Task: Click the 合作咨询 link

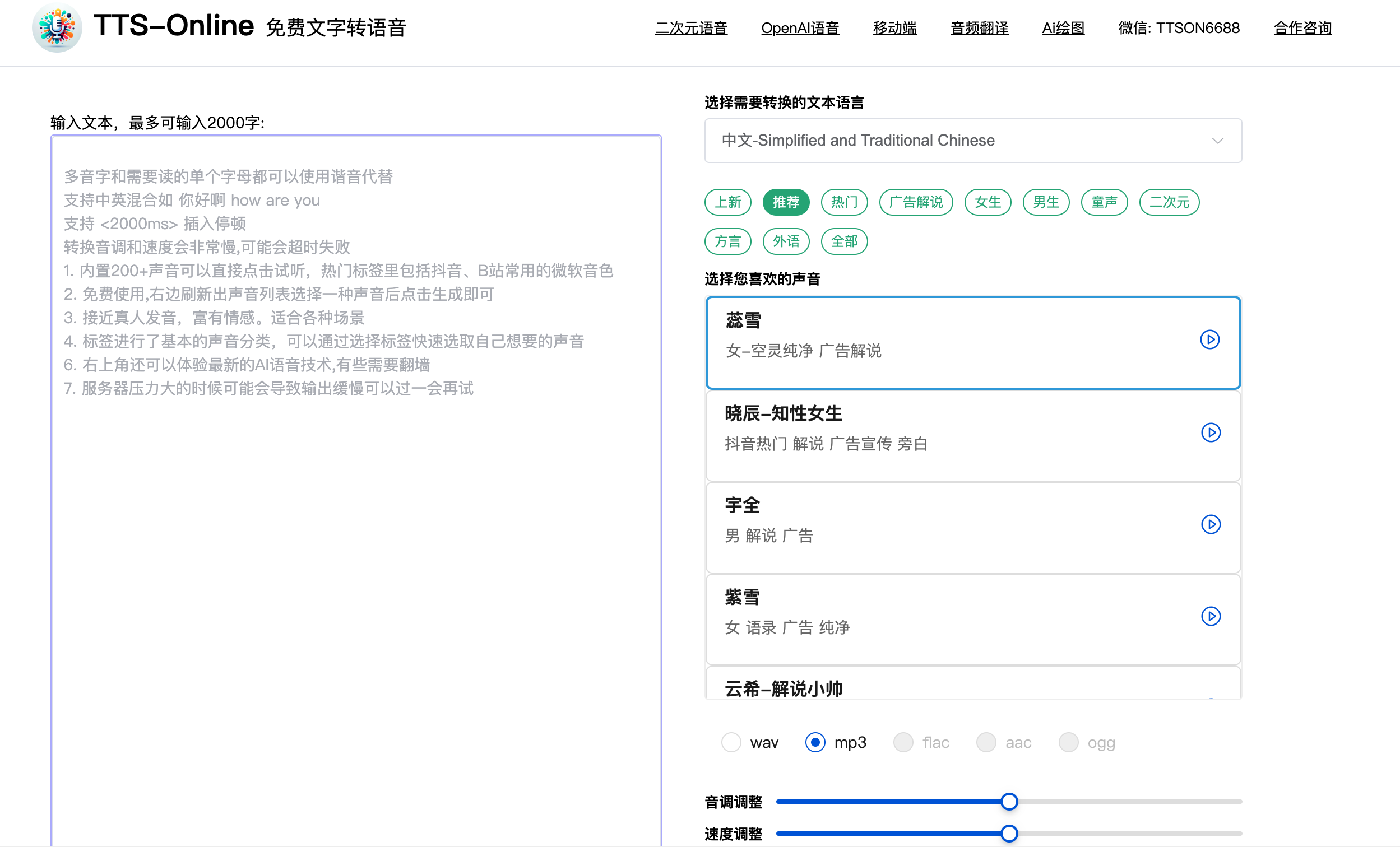Action: [x=1302, y=28]
